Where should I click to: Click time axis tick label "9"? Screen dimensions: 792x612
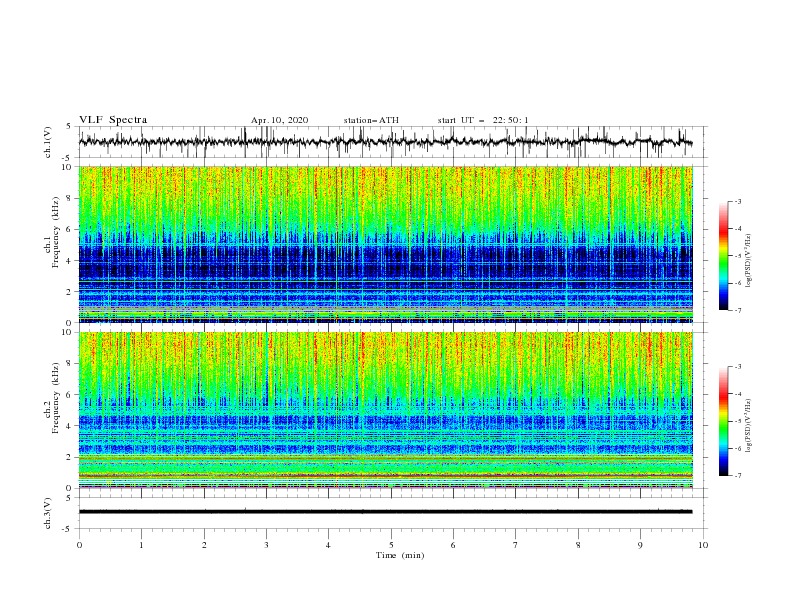[x=640, y=545]
